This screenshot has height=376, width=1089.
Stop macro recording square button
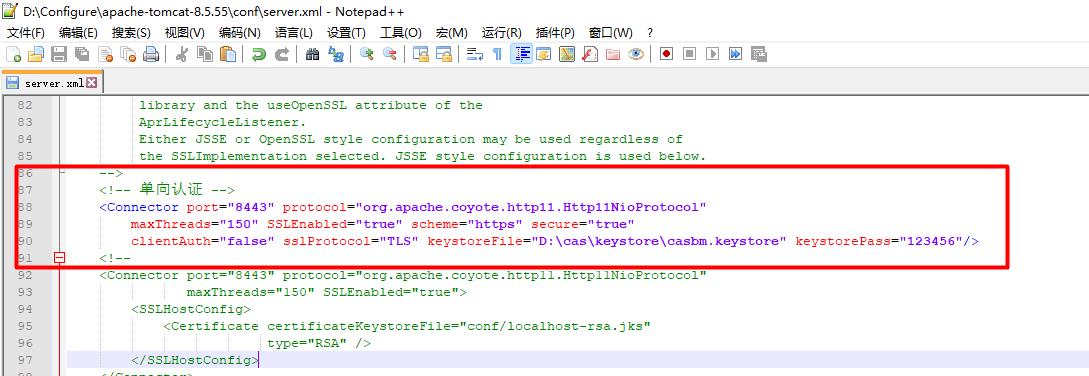click(690, 54)
